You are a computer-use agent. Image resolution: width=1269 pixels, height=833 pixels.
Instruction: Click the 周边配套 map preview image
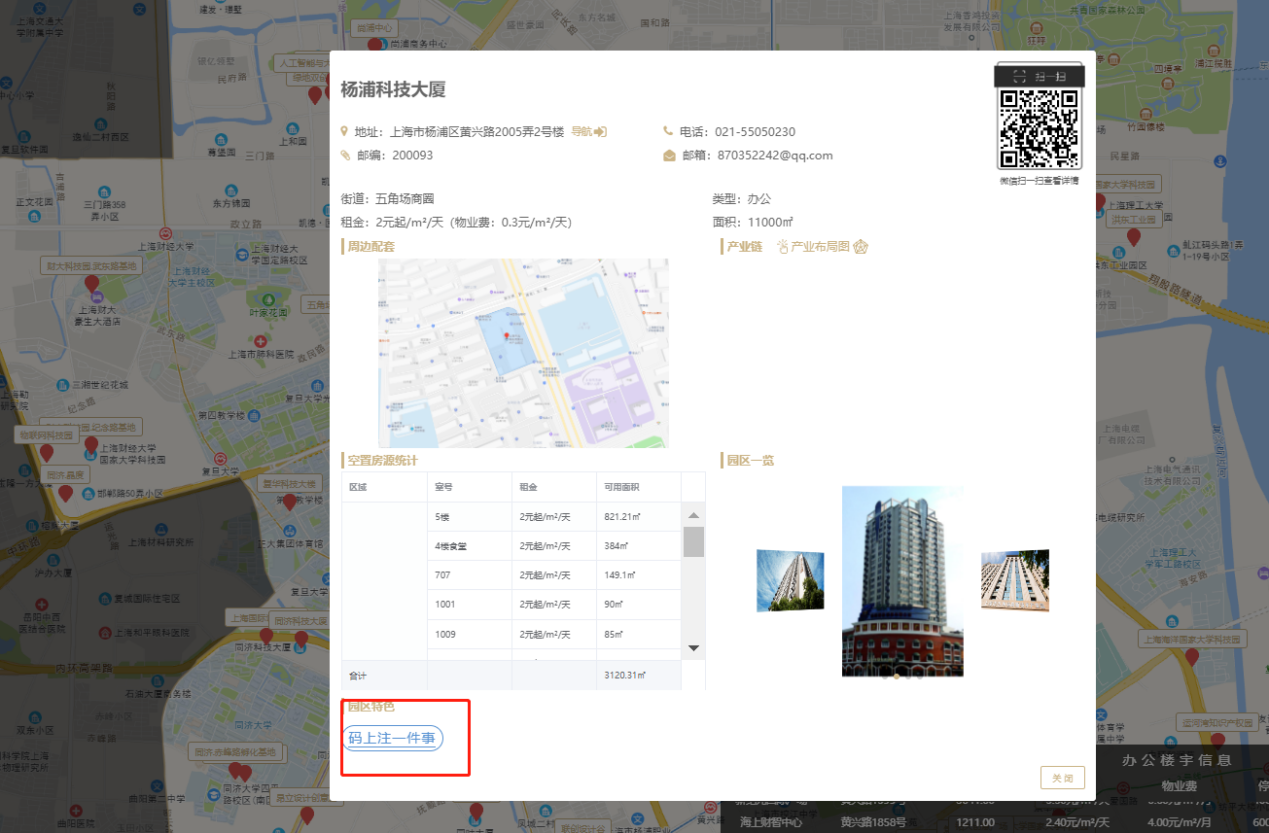[x=522, y=351]
